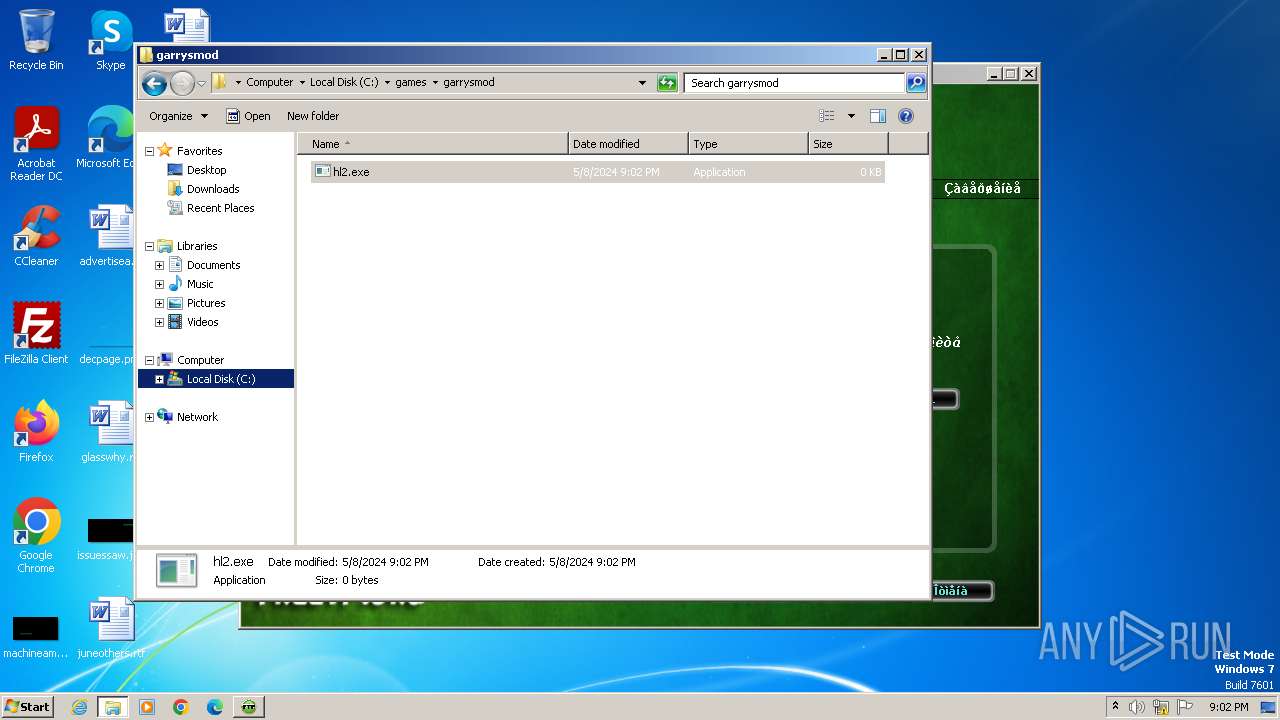Sort by the Name column header

point(433,144)
